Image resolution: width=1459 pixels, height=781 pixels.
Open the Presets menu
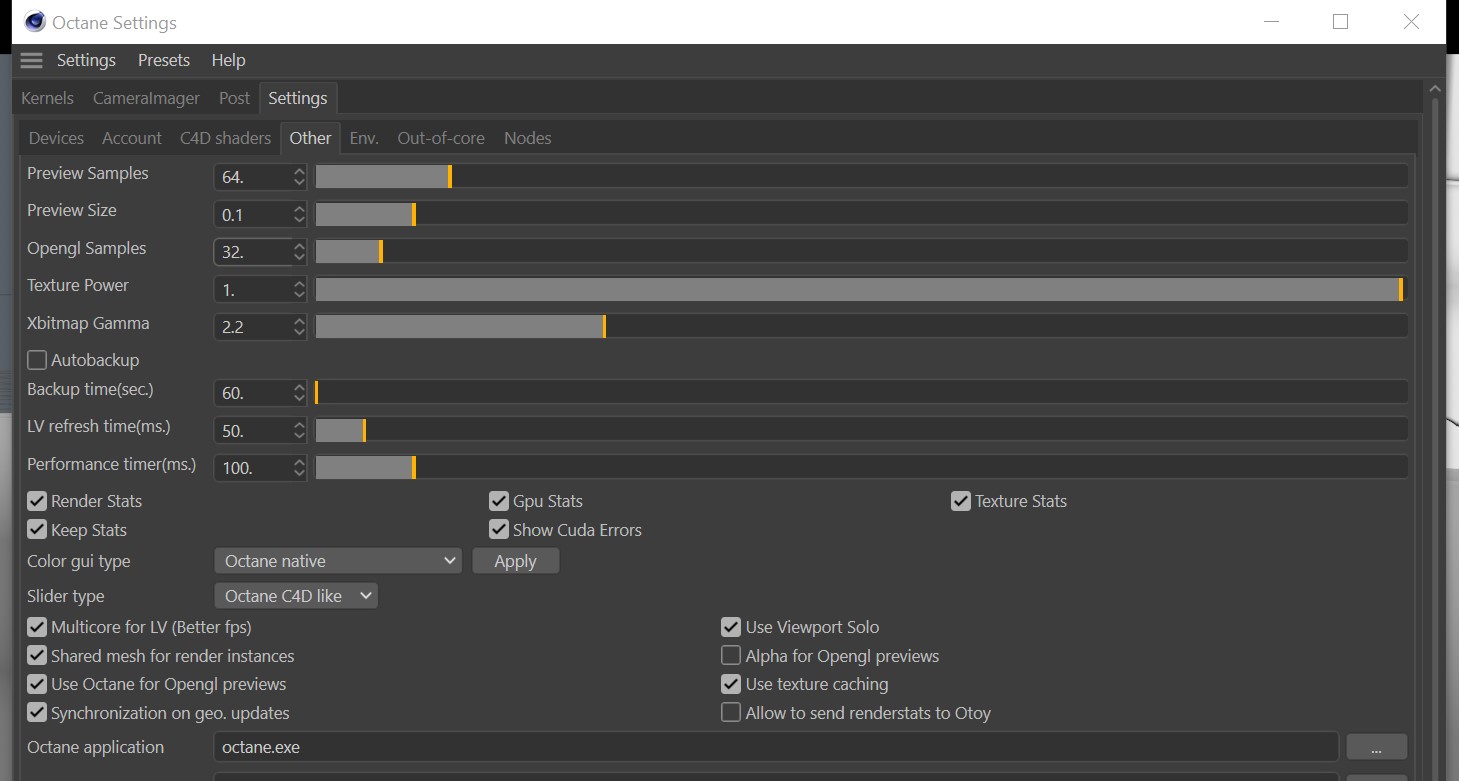pyautogui.click(x=164, y=60)
